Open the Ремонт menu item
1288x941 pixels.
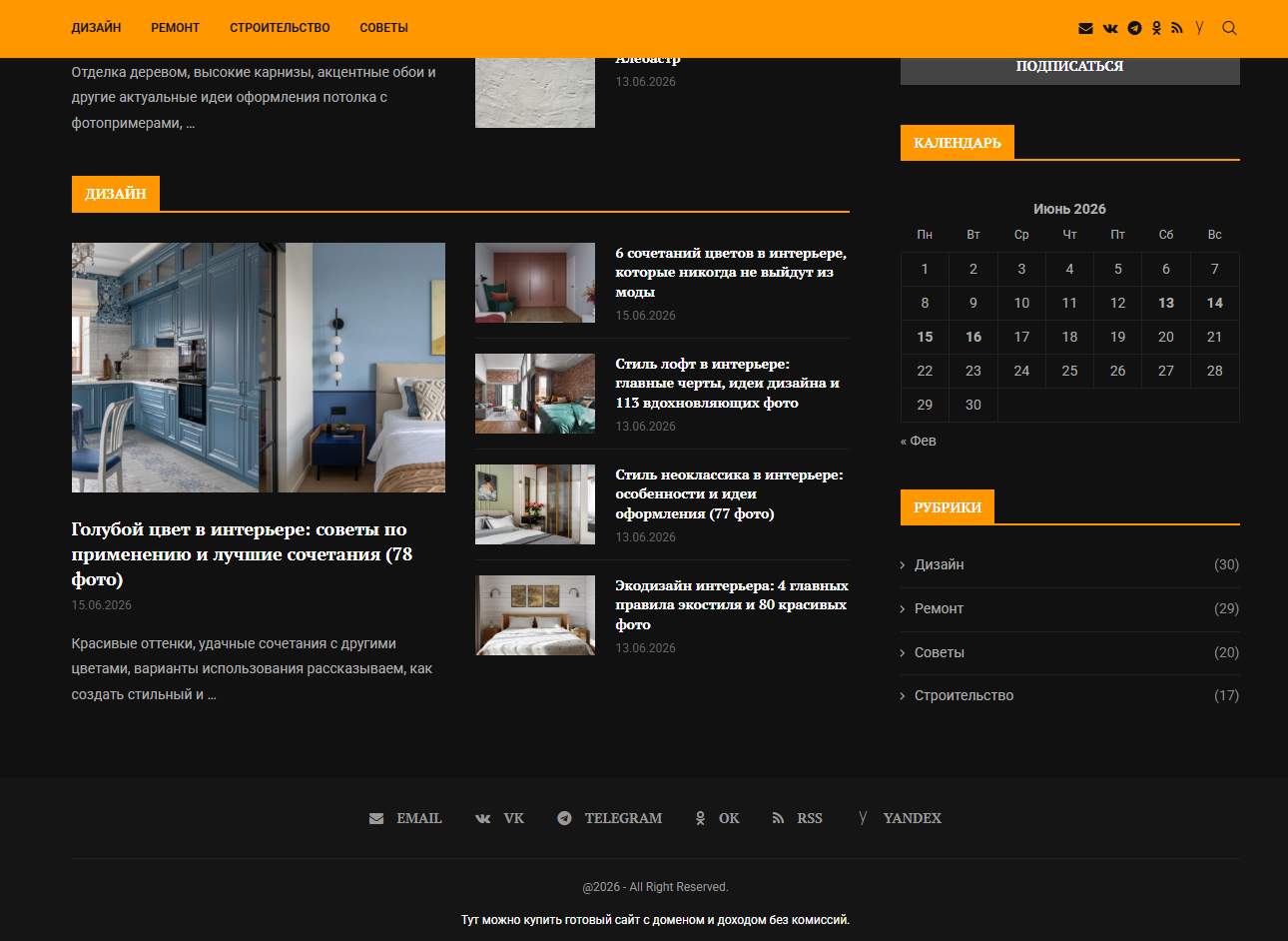point(176,28)
